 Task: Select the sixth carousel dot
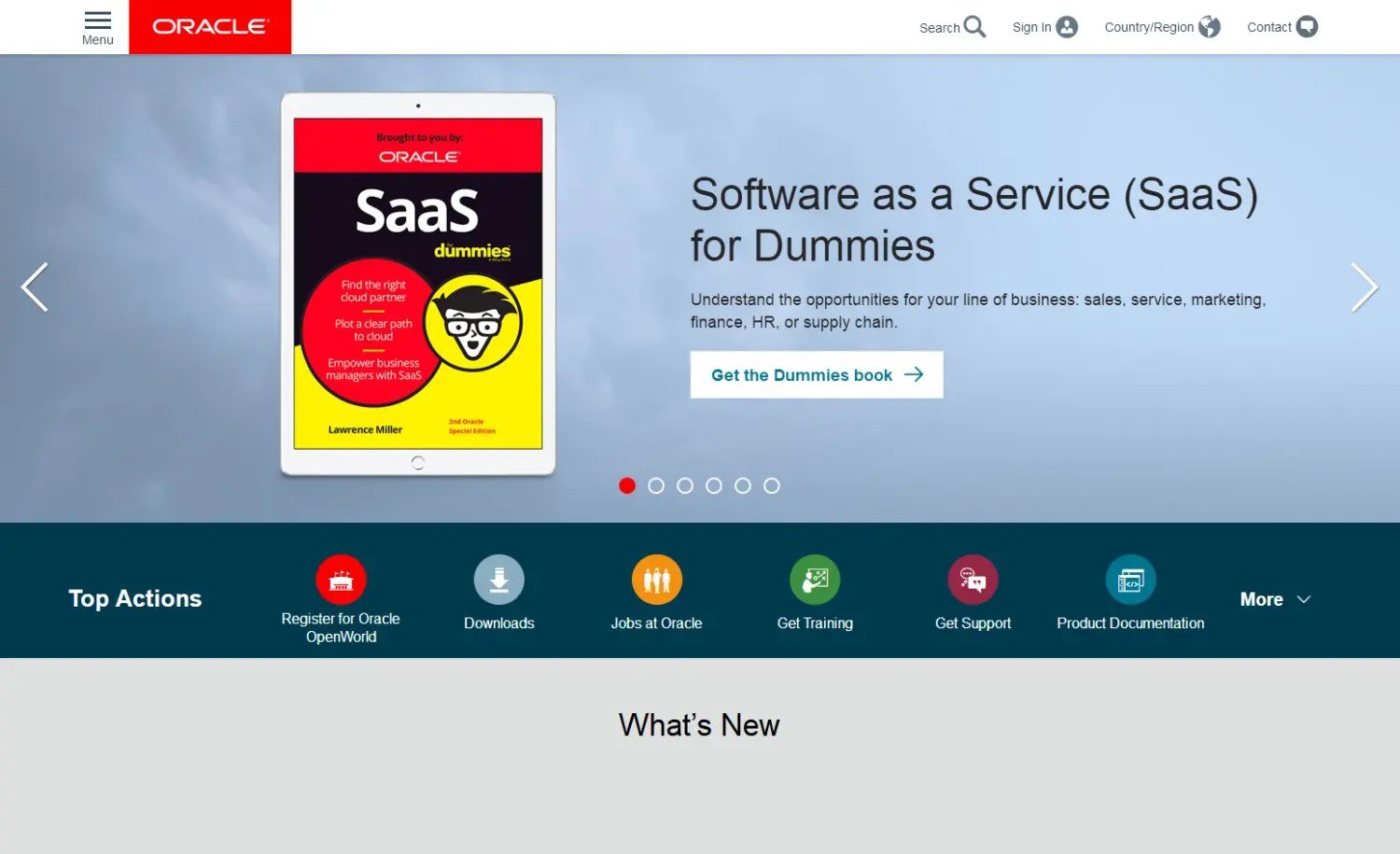pyautogui.click(x=772, y=485)
